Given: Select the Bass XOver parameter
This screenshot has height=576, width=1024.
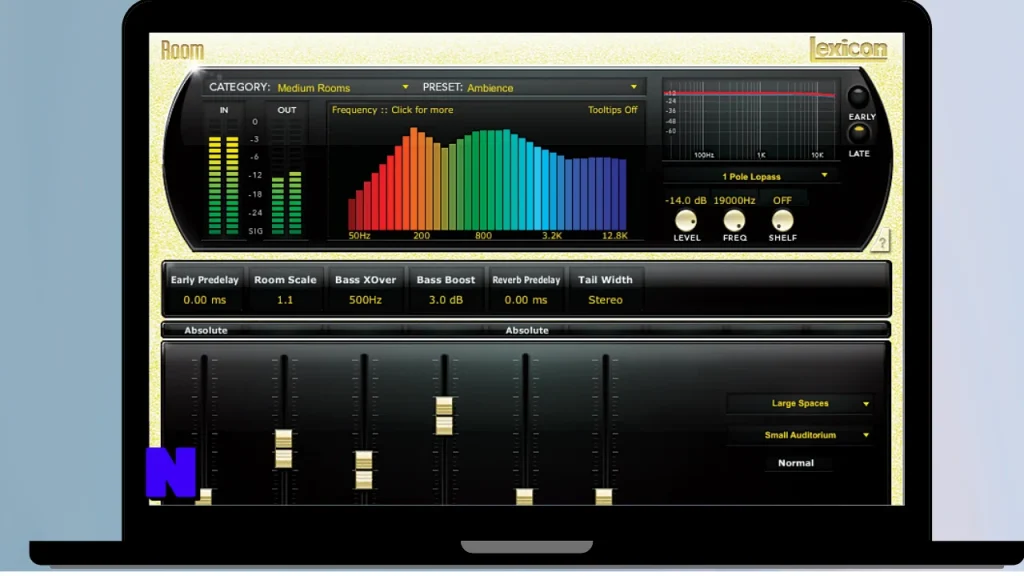Looking at the screenshot, I should (x=365, y=289).
